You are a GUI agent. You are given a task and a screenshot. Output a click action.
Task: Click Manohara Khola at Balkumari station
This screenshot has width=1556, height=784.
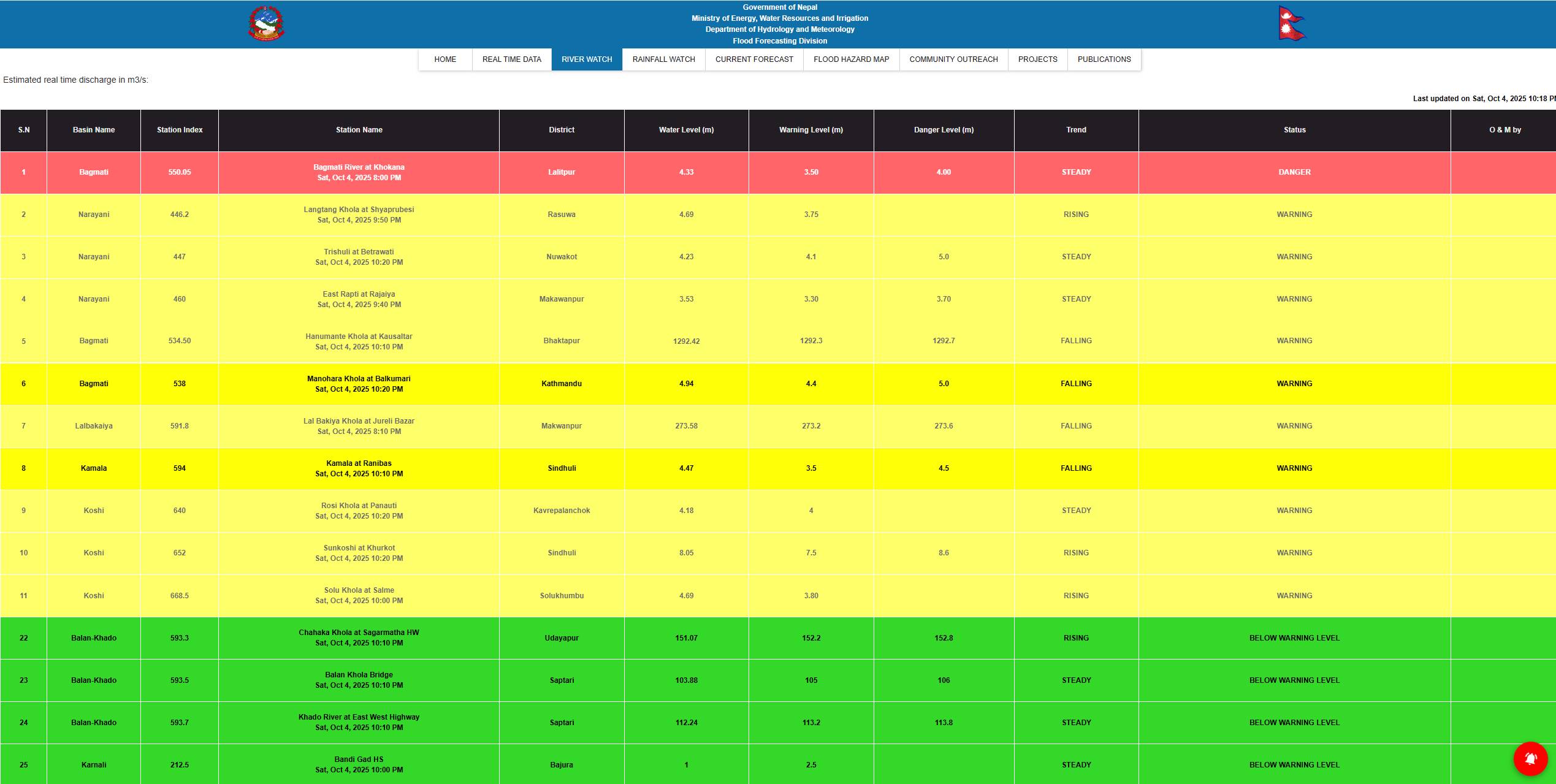(x=359, y=379)
